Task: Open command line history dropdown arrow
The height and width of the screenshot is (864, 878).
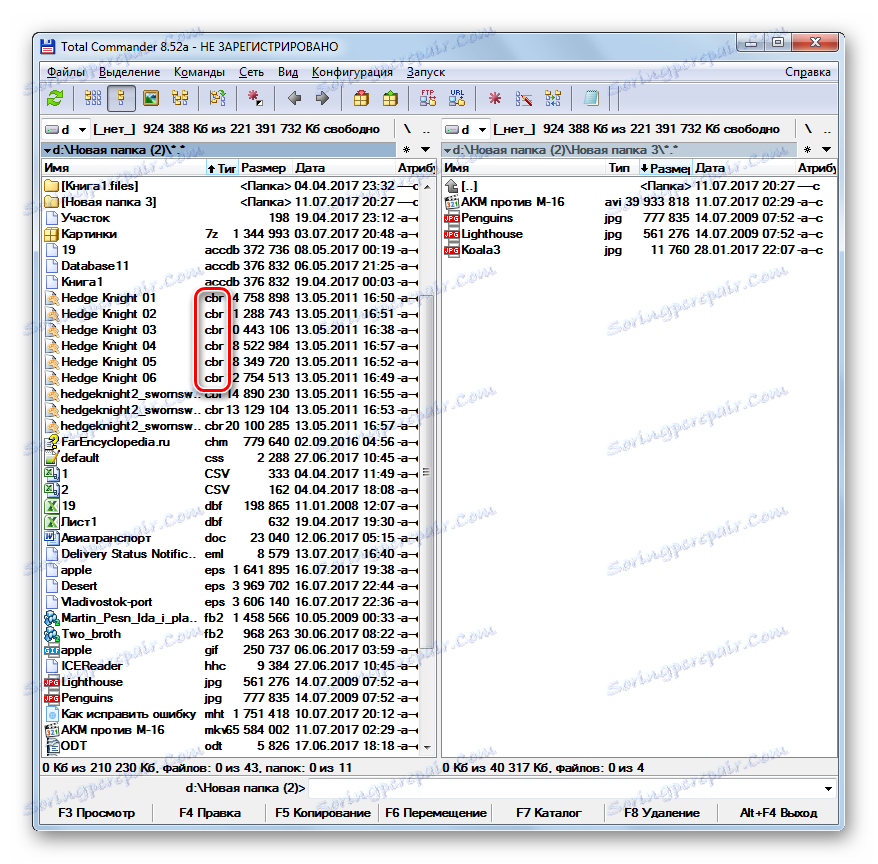Action: coord(828,788)
